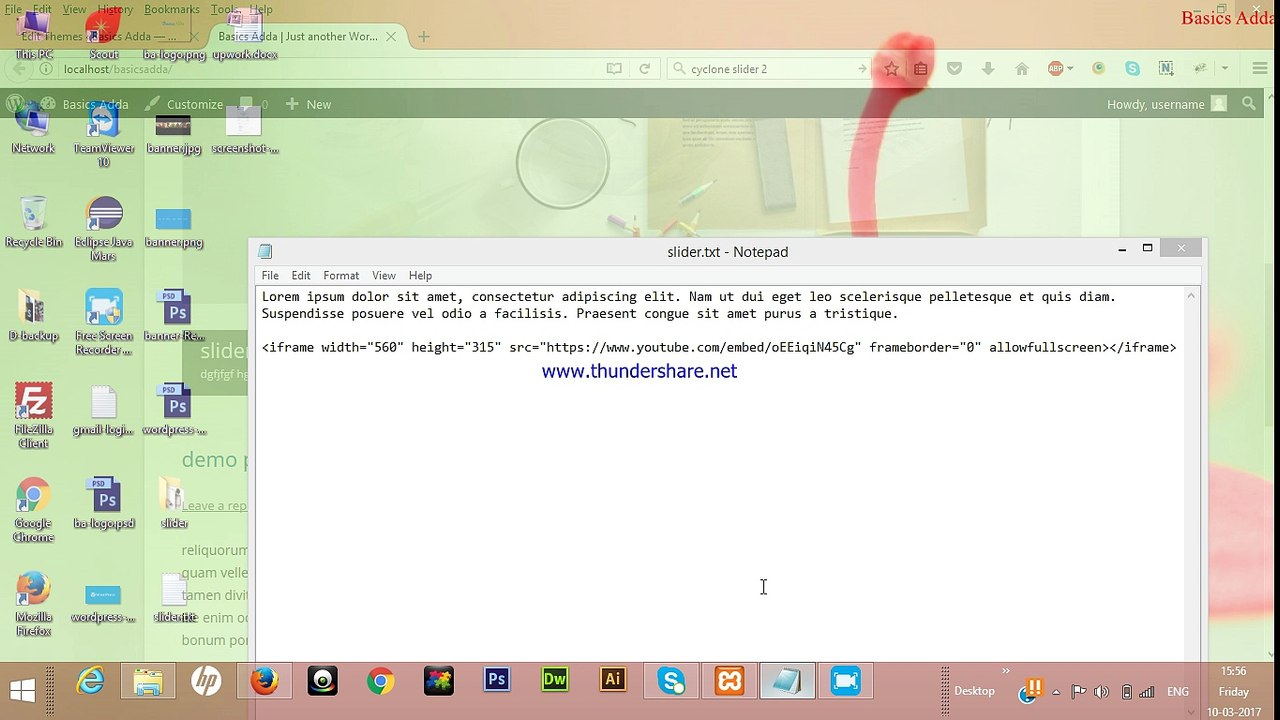This screenshot has width=1280, height=720.
Task: Launch Dreamweaver from the taskbar
Action: [555, 682]
